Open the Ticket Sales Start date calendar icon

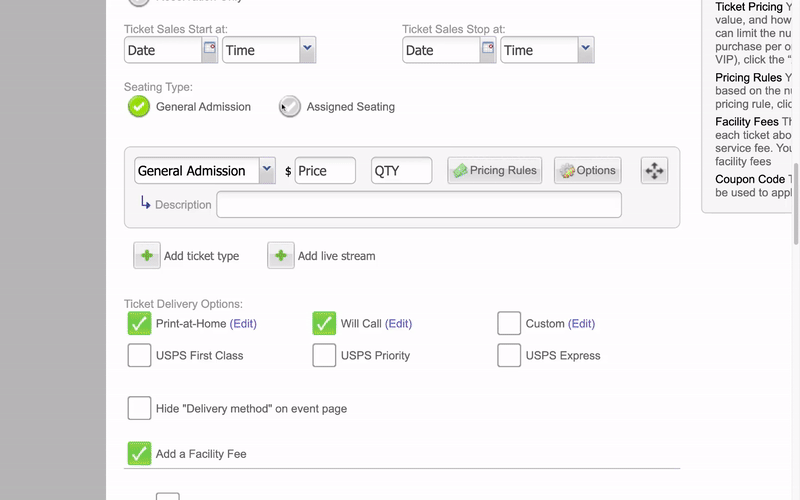coord(210,49)
